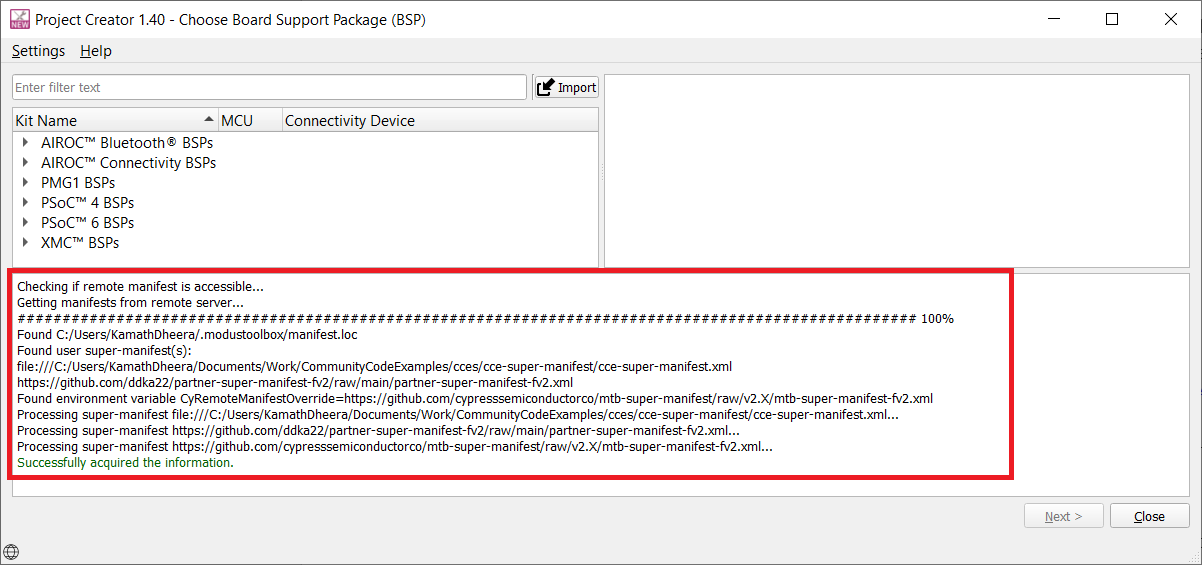Image resolution: width=1202 pixels, height=565 pixels.
Task: Click the manifest.loc path log line
Action: [187, 335]
